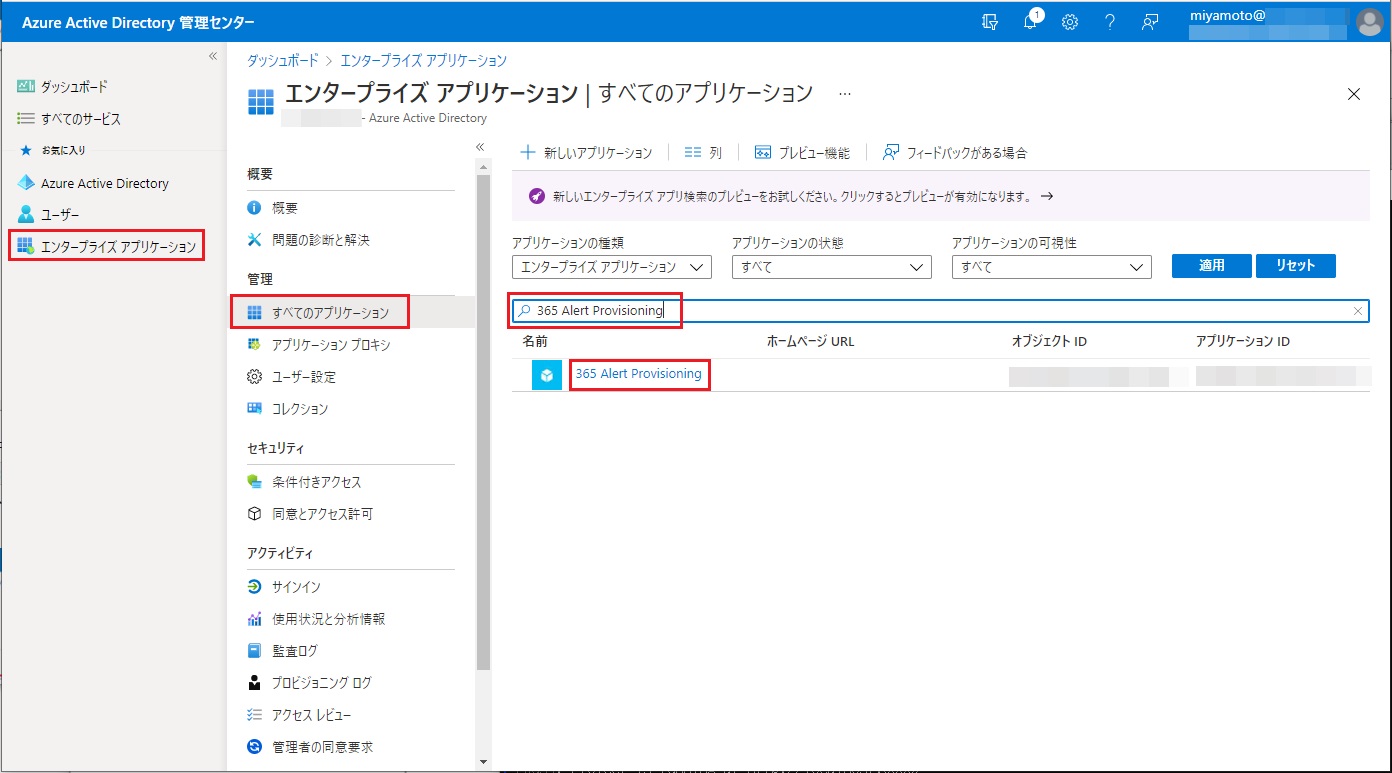Image resolution: width=1392 pixels, height=773 pixels.
Task: Click the リセット button
Action: (1295, 266)
